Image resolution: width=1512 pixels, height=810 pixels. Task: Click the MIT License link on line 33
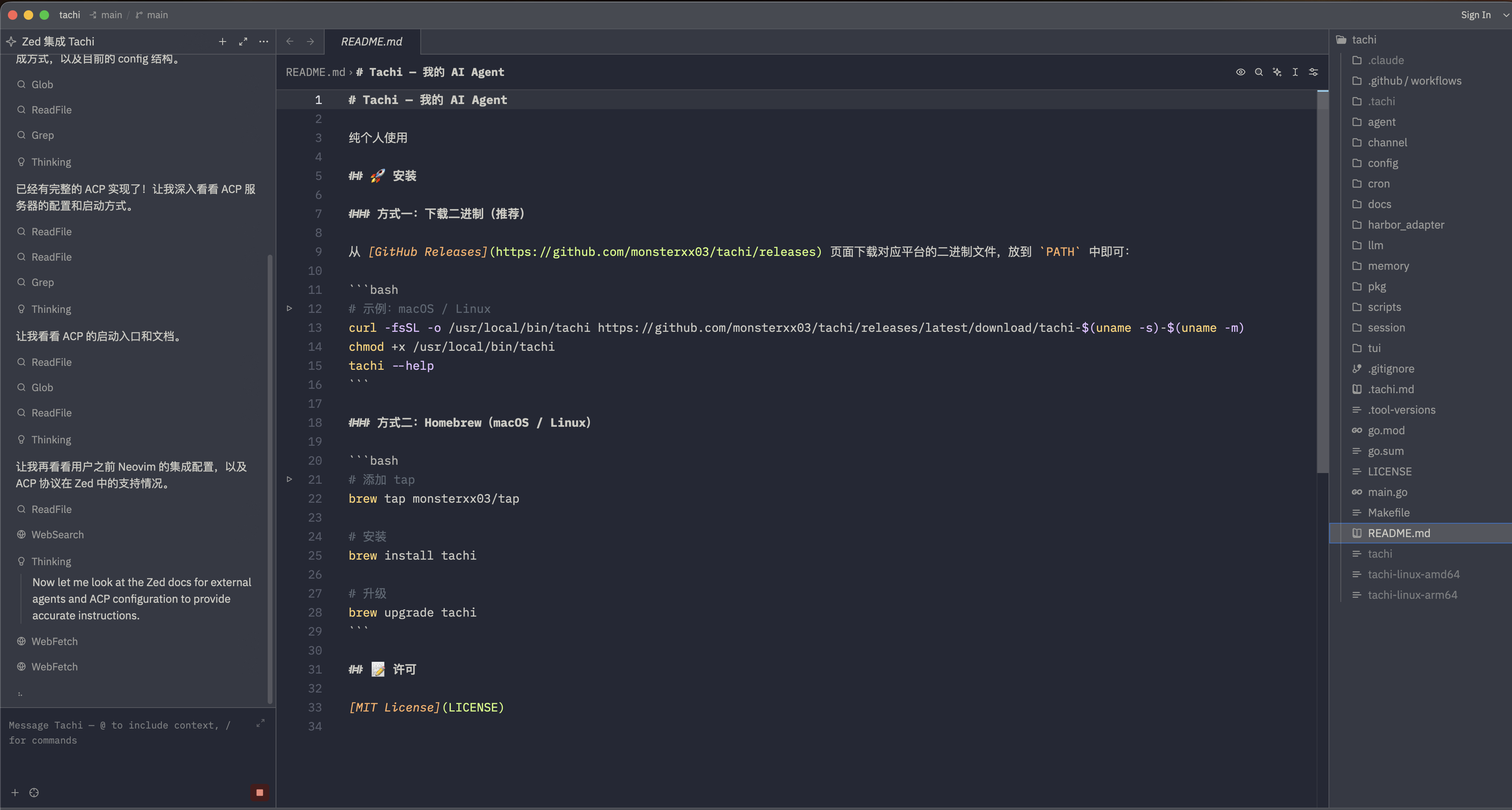point(395,707)
